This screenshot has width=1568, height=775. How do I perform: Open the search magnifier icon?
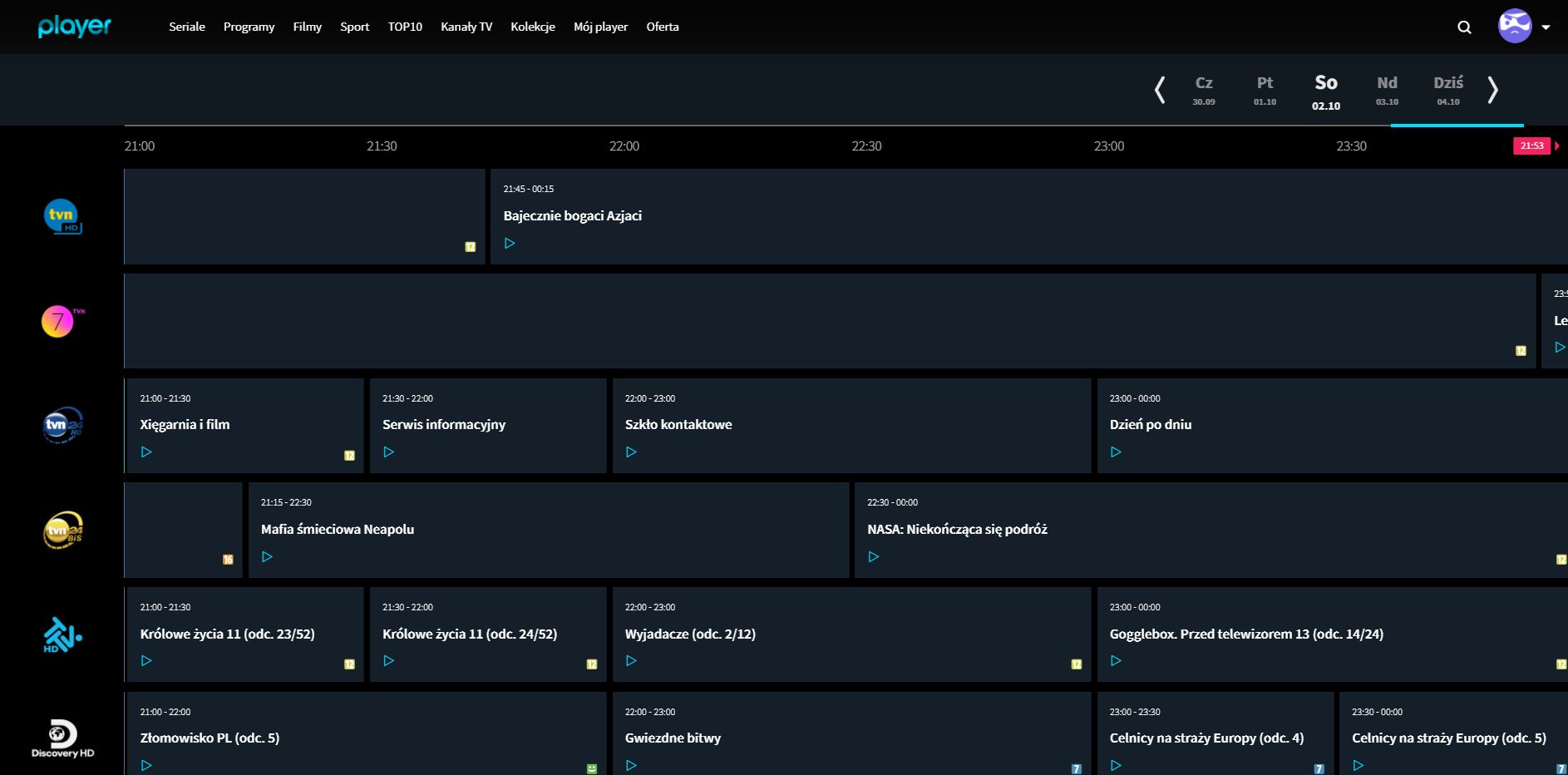coord(1464,27)
